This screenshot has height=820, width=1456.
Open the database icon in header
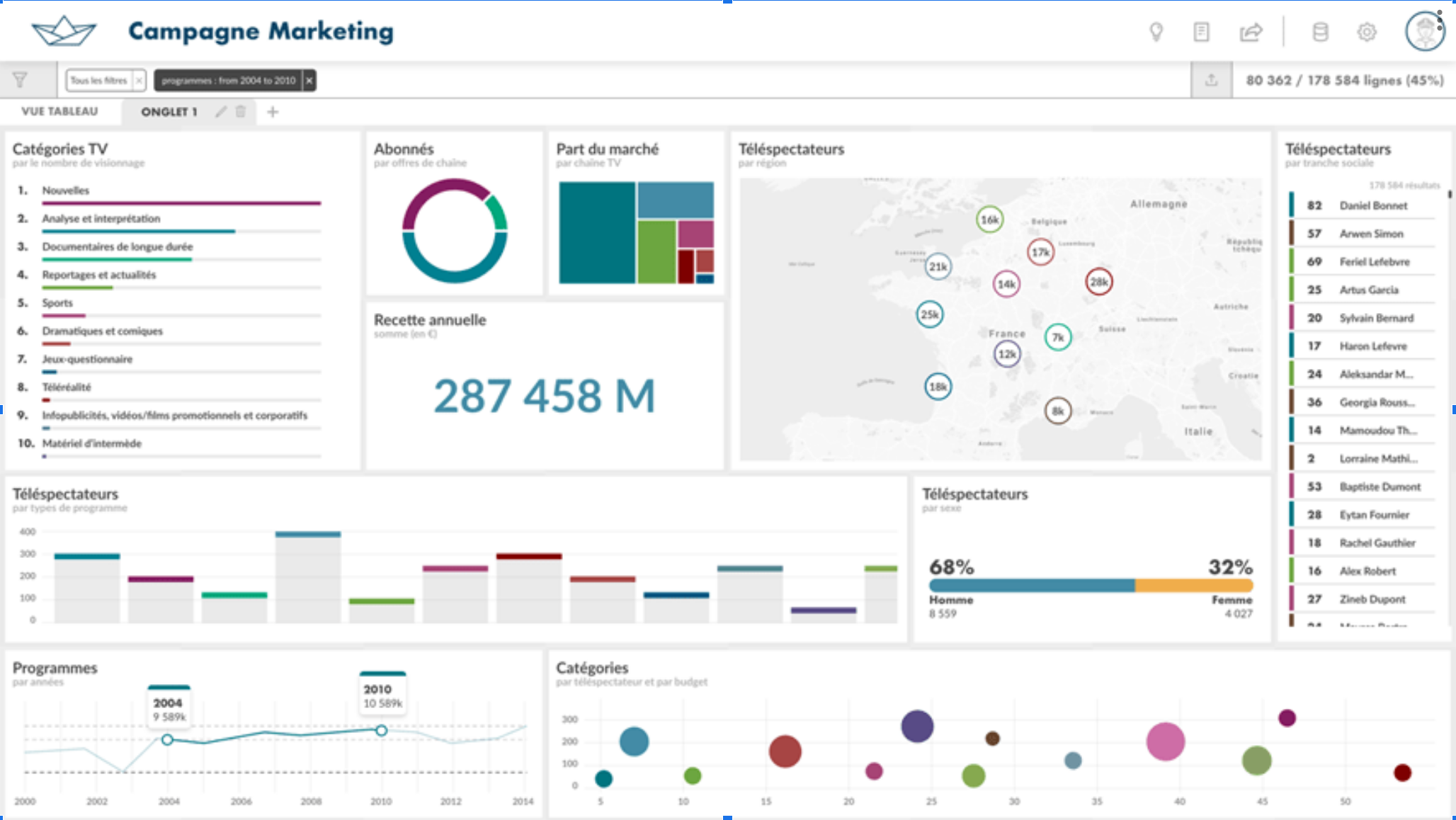point(1320,32)
